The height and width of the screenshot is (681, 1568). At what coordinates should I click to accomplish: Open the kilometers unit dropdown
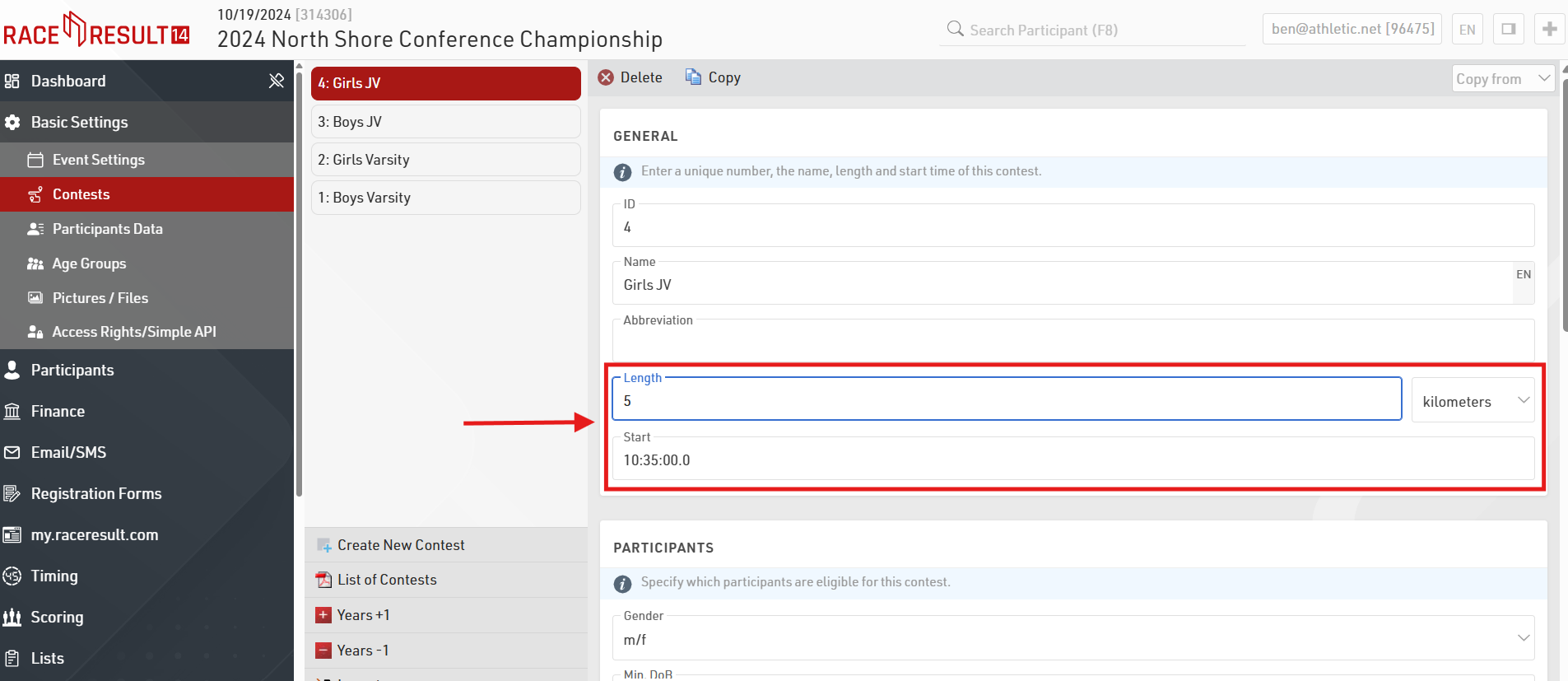pyautogui.click(x=1473, y=401)
